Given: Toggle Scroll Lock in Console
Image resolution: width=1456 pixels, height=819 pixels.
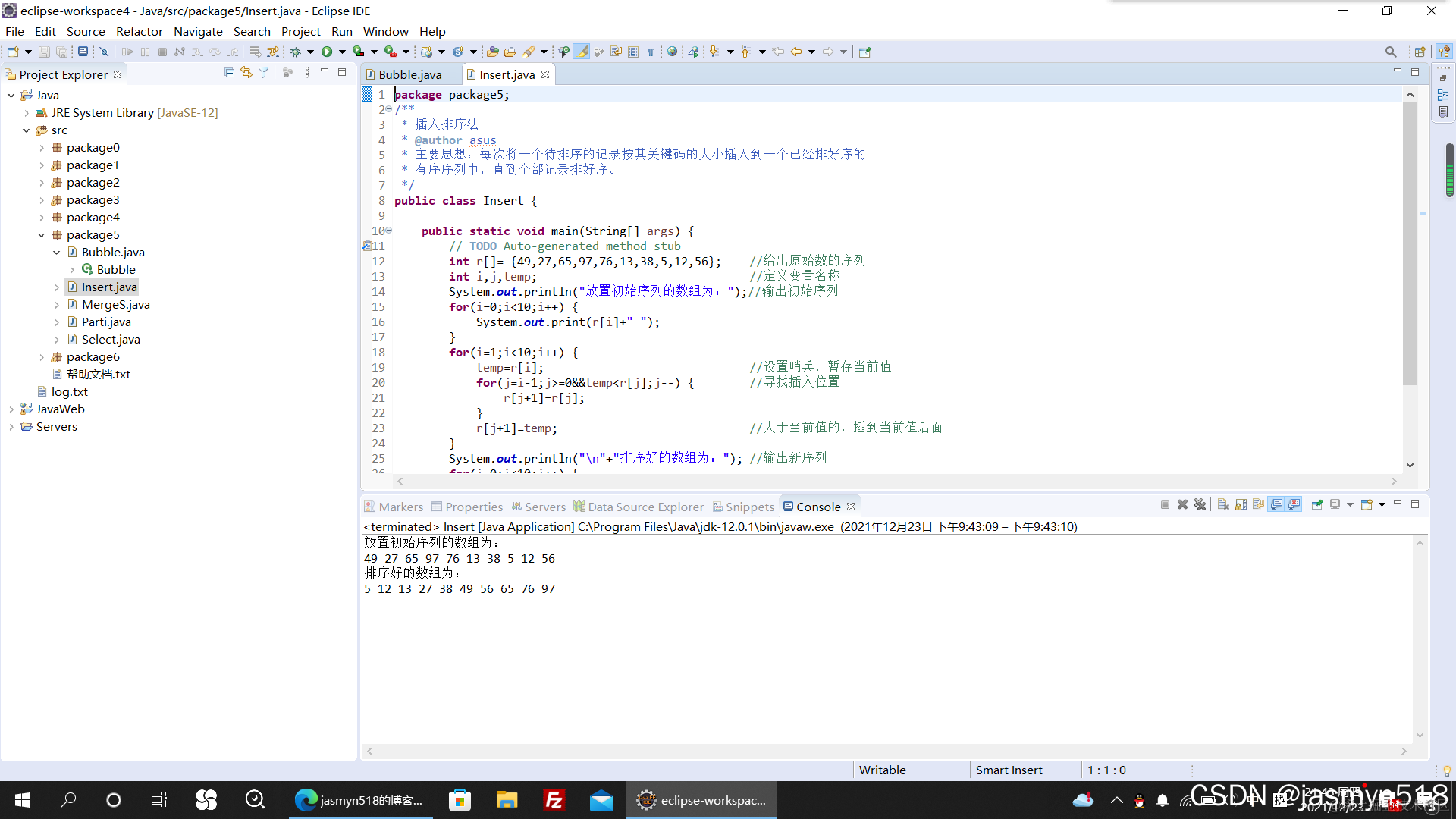Looking at the screenshot, I should tap(1241, 505).
